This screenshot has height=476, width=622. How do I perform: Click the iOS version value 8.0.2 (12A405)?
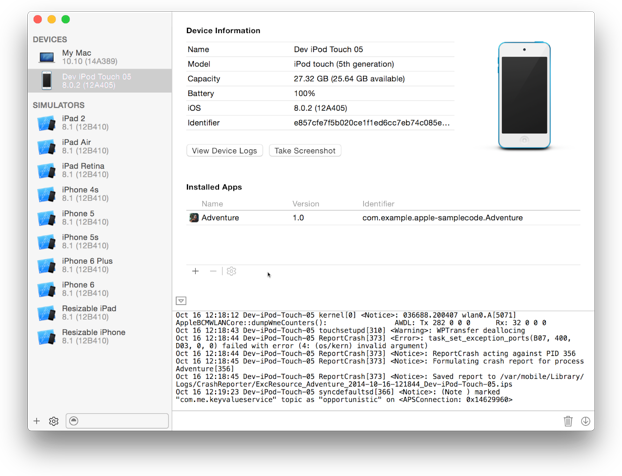pos(321,108)
